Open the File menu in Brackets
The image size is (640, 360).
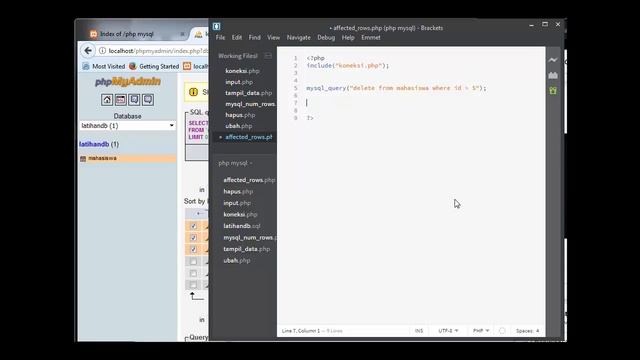pos(220,38)
